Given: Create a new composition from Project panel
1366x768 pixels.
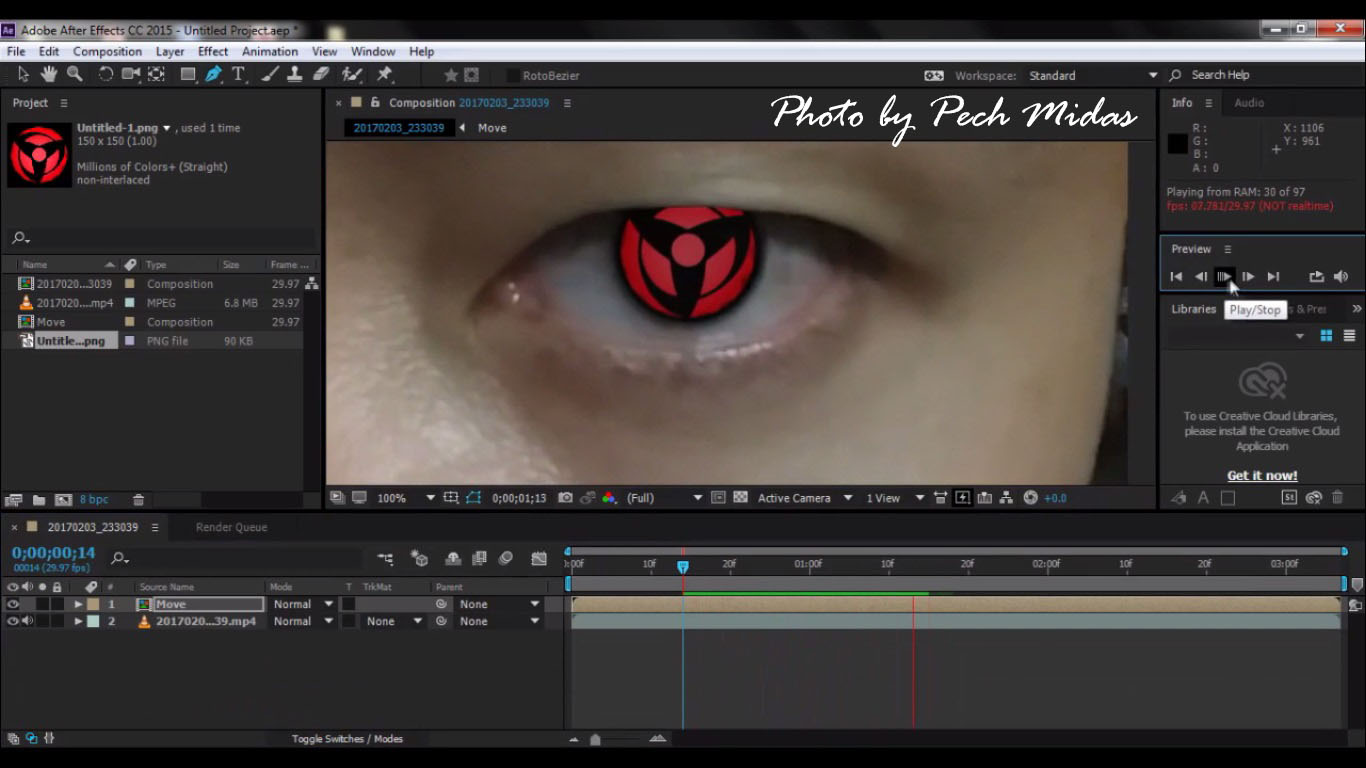Looking at the screenshot, I should click(x=63, y=499).
